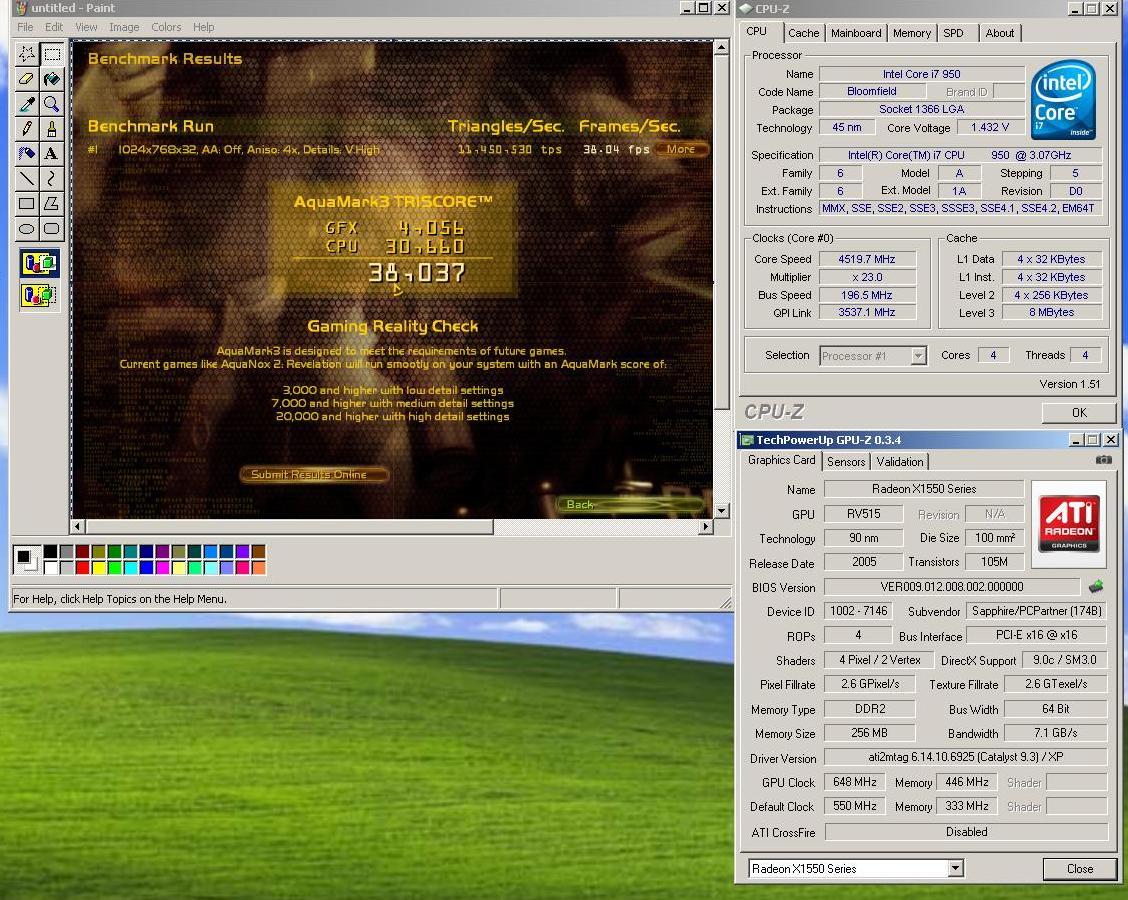Select the white color swatch in palette

point(50,568)
